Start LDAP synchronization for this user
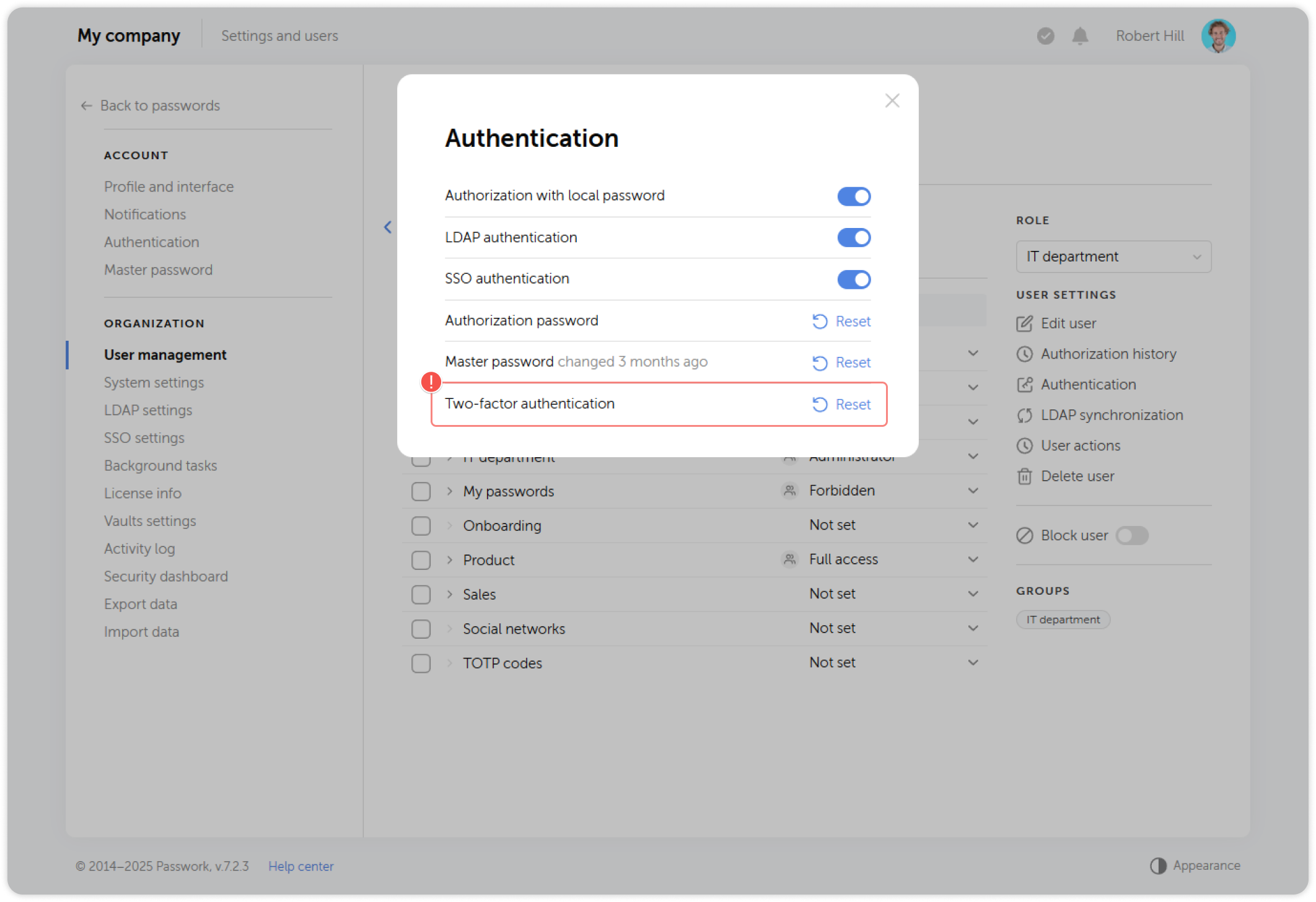 (x=1112, y=414)
